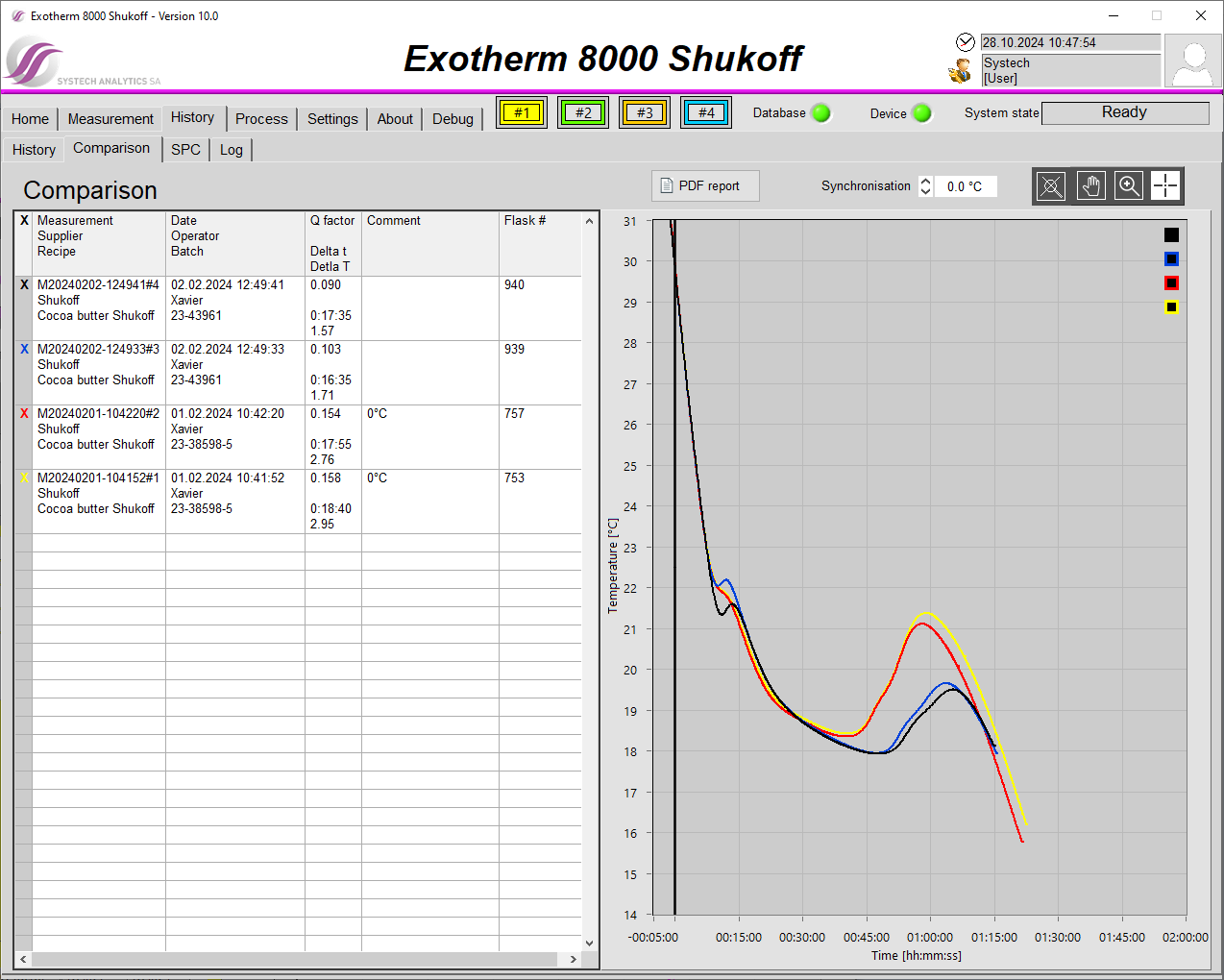The image size is (1224, 980).
Task: Select the Comparison sub-tab
Action: coord(111,148)
